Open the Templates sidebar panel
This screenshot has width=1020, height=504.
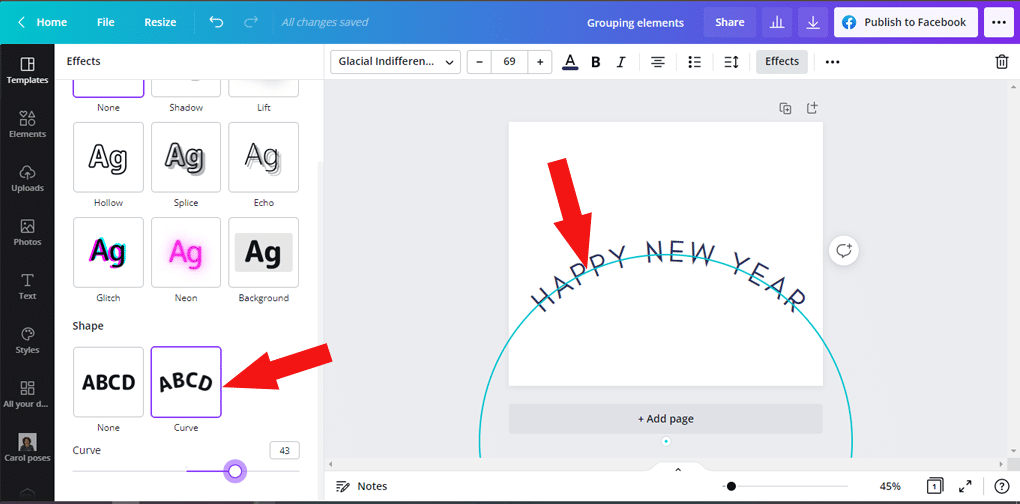27,71
